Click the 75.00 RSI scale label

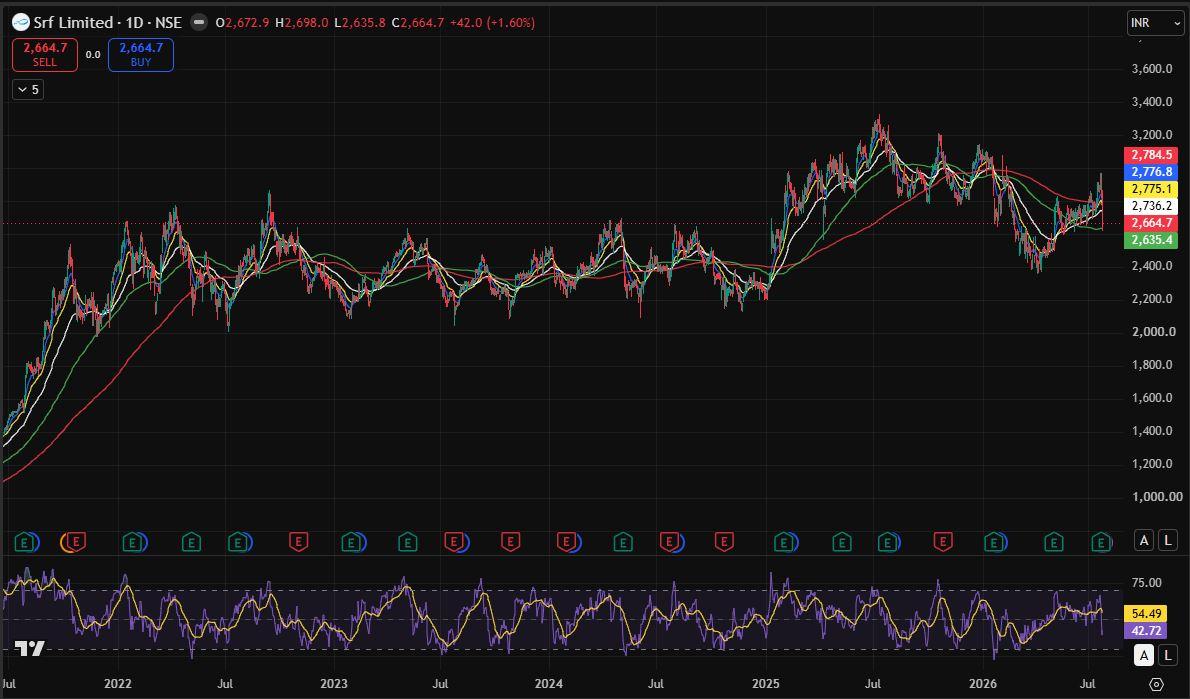pos(1146,583)
